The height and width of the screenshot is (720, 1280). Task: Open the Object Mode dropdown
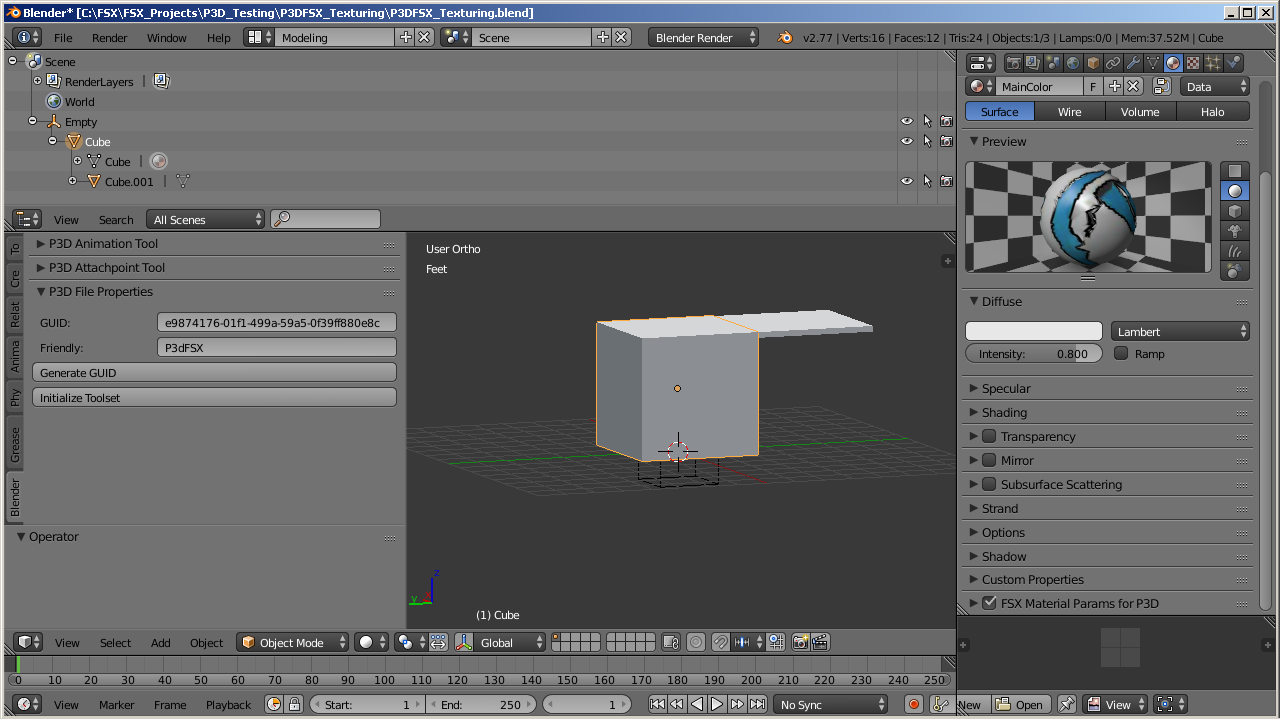[x=292, y=643]
